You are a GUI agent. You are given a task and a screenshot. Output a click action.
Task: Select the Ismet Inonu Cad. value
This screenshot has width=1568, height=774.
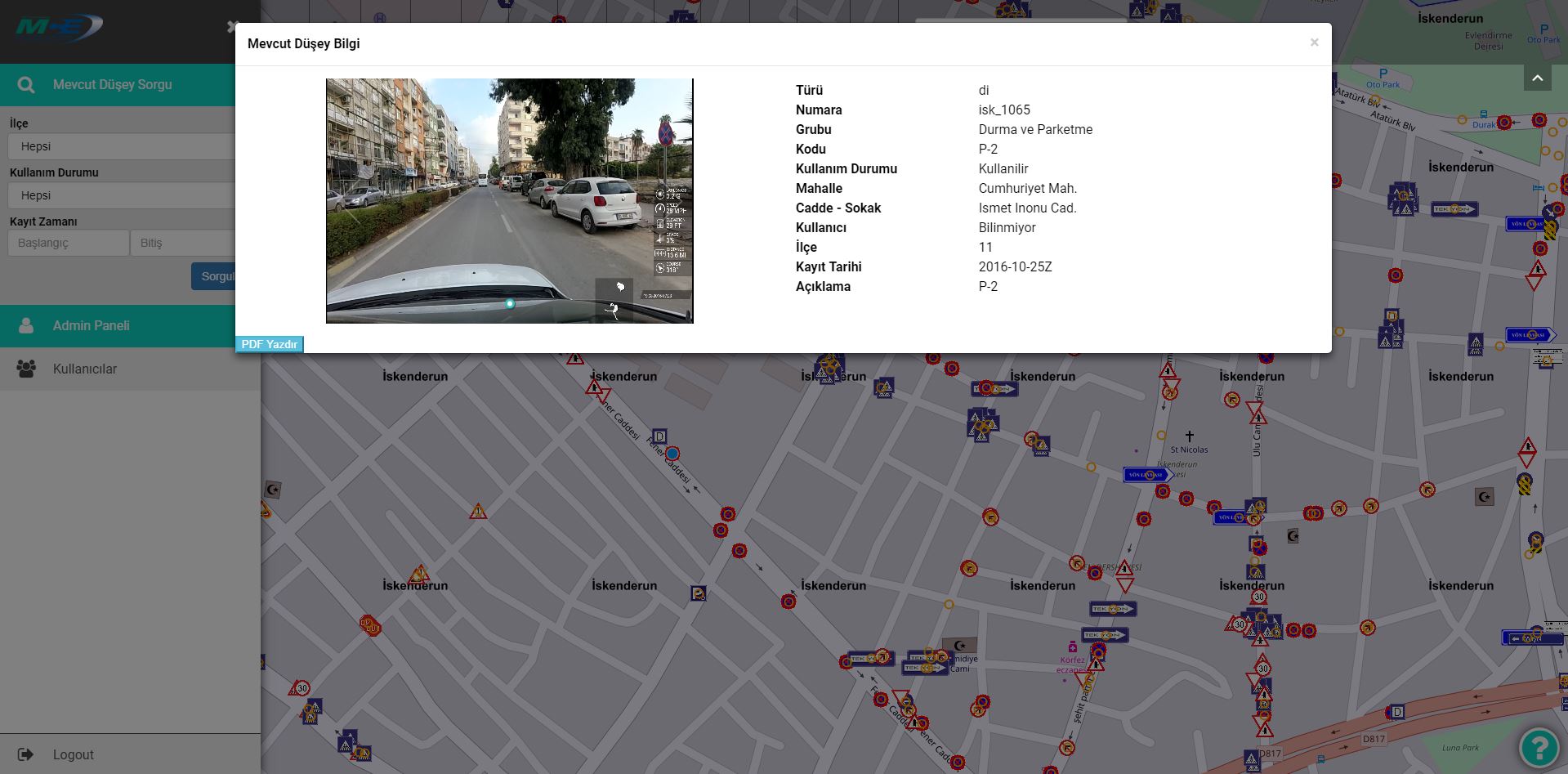point(1028,208)
